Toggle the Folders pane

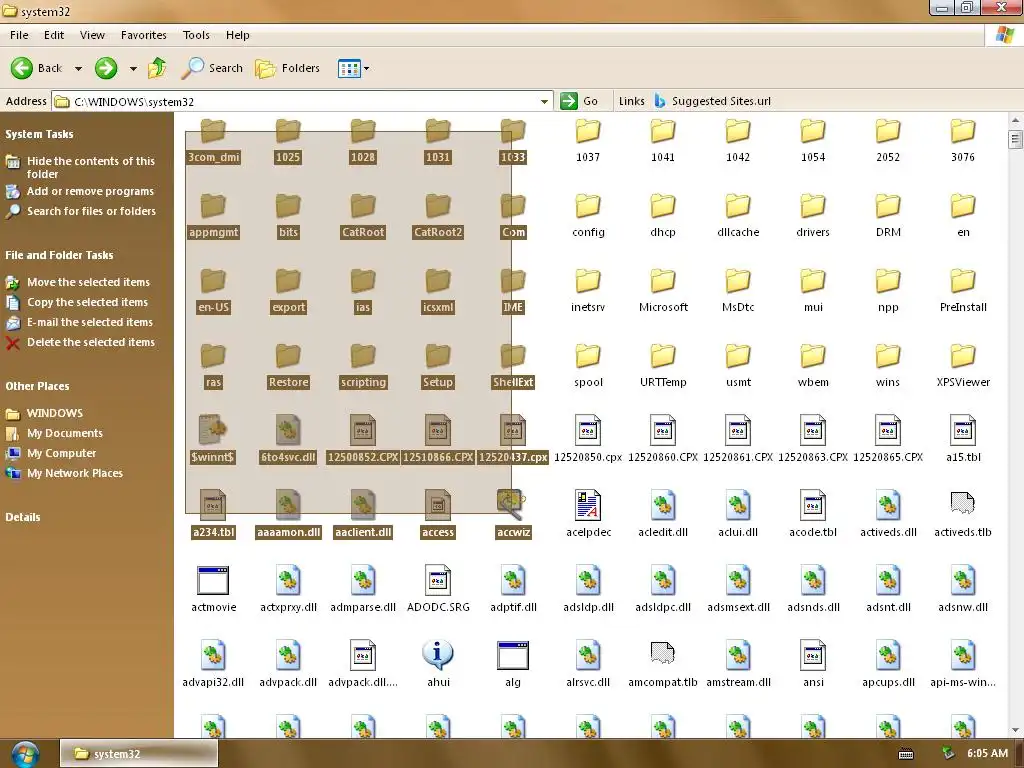click(x=287, y=68)
